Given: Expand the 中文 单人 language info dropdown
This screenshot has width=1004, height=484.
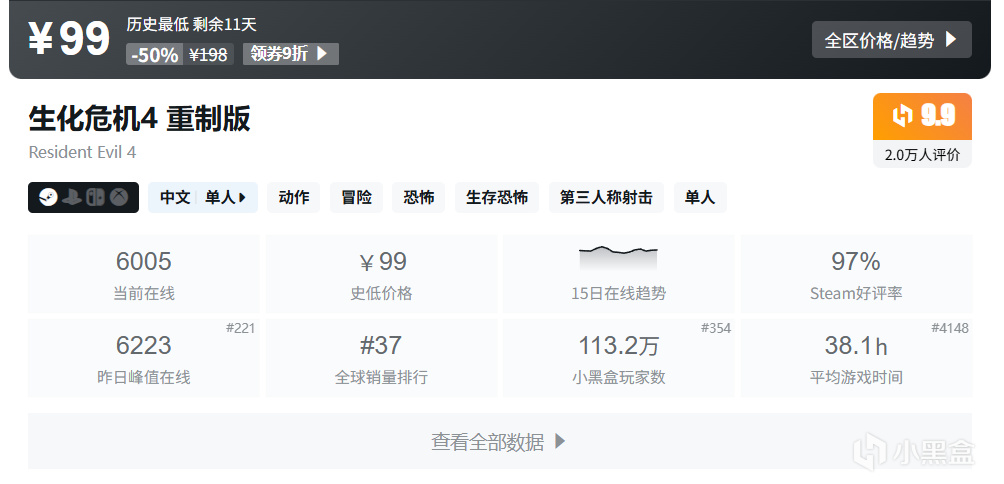Looking at the screenshot, I should click(203, 198).
